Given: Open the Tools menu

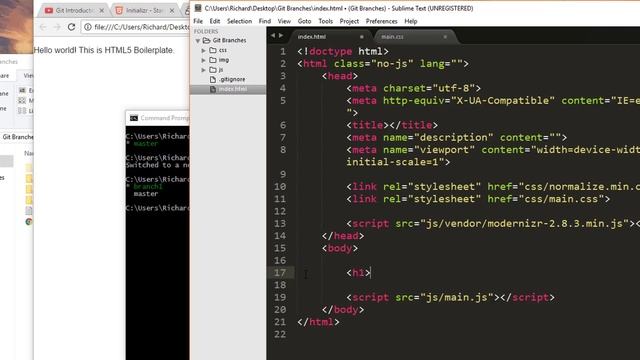Looking at the screenshot, I should tap(325, 21).
